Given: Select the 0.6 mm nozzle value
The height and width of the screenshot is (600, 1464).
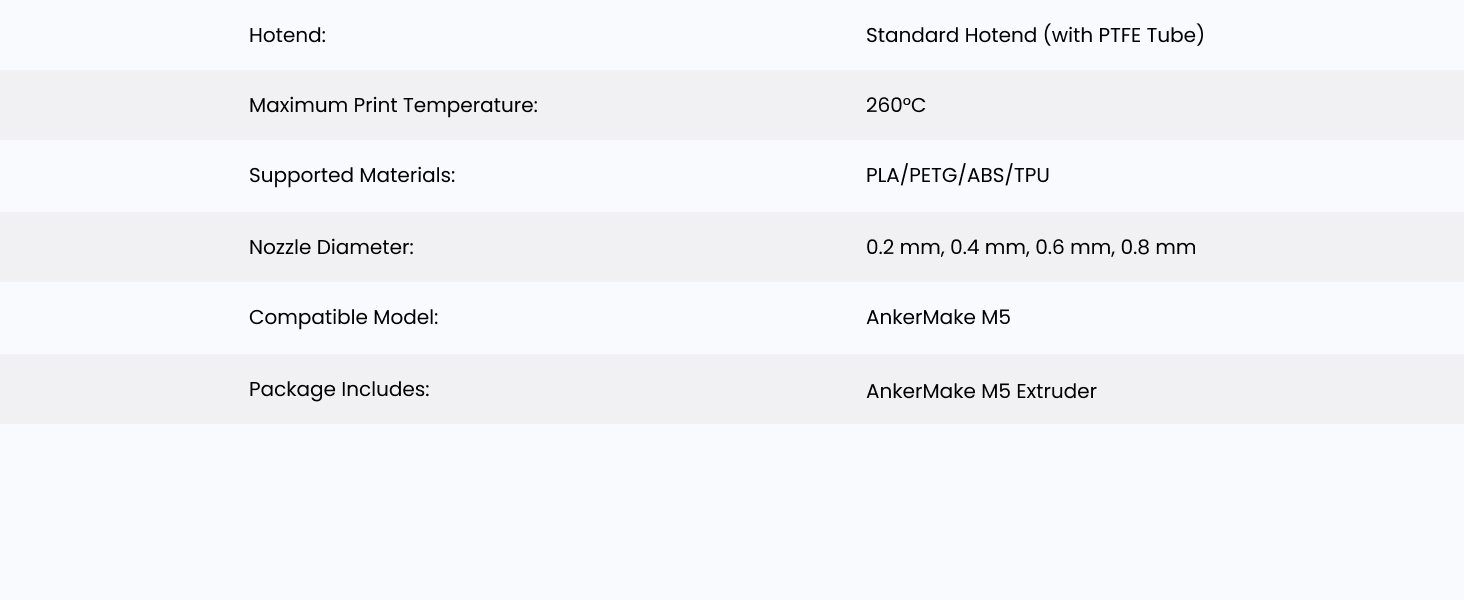Looking at the screenshot, I should (x=1073, y=247).
